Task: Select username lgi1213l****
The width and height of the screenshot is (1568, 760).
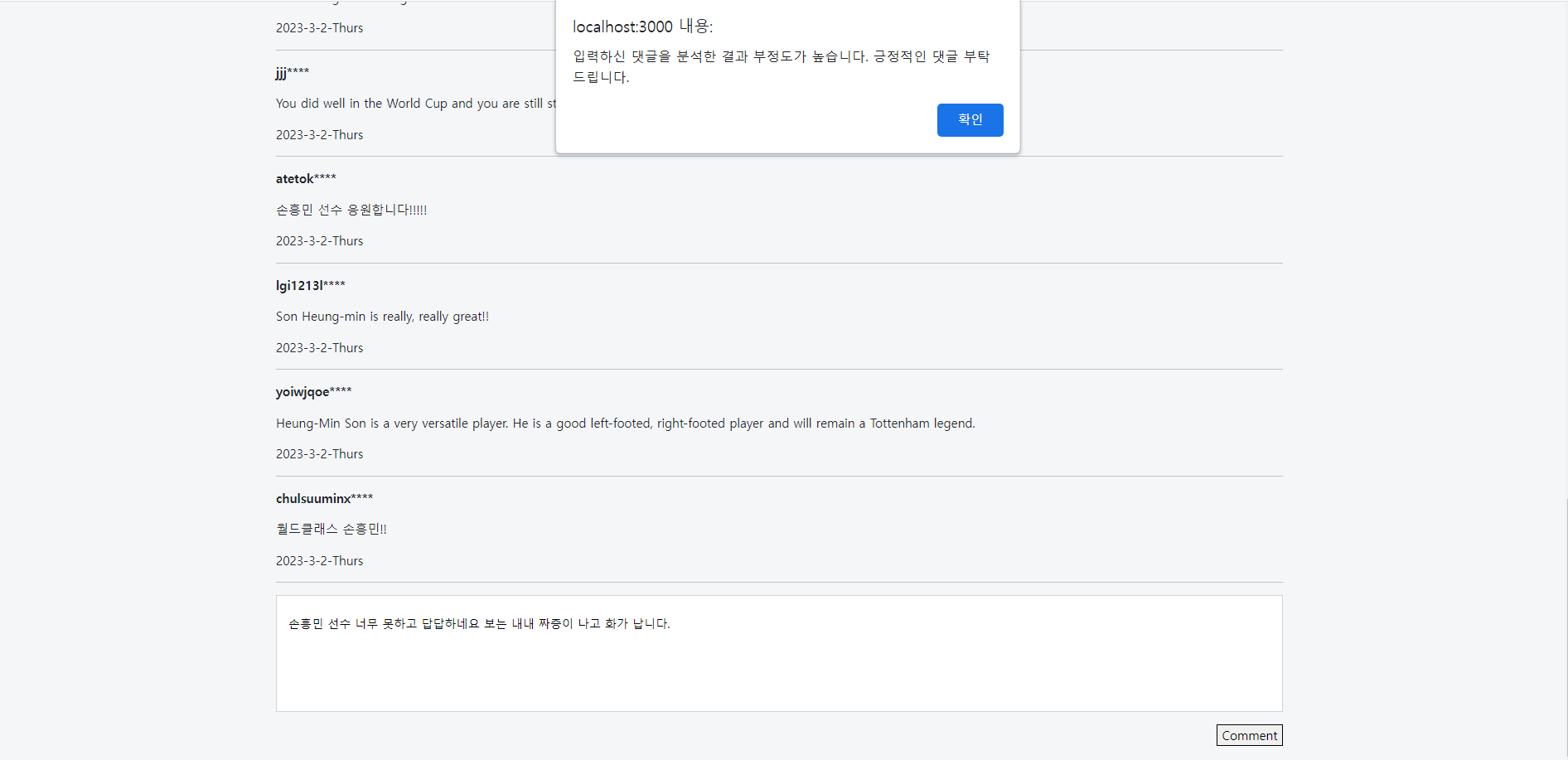Action: [x=311, y=285]
